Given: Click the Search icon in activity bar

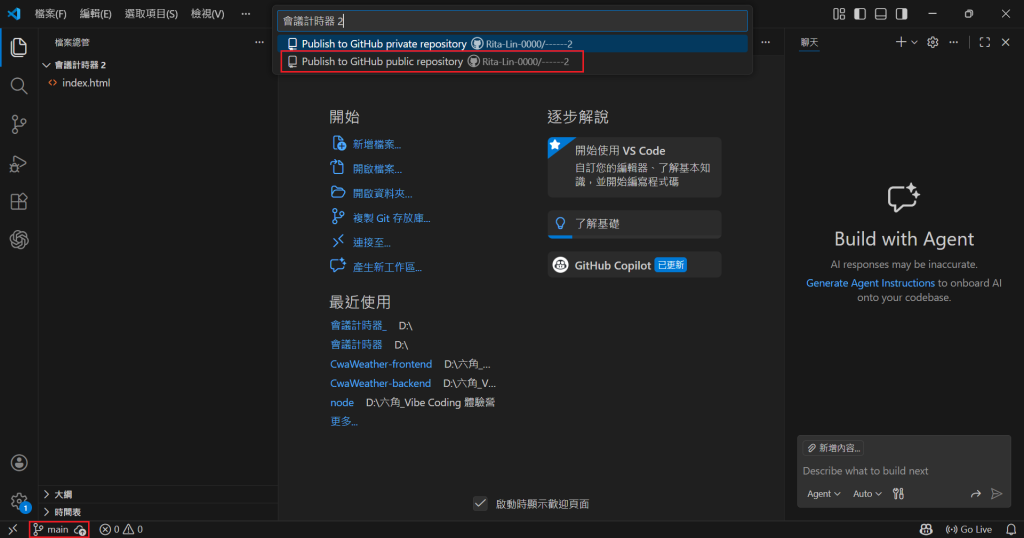Looking at the screenshot, I should point(18,86).
